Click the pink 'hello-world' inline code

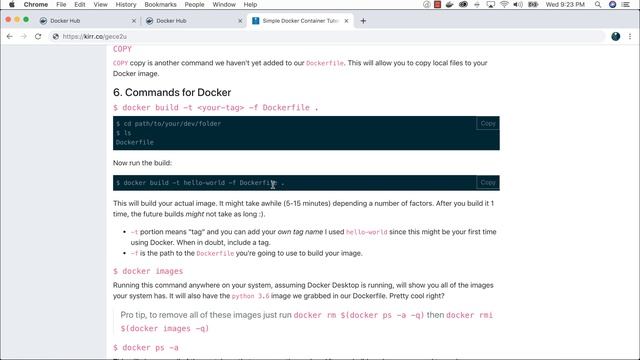coord(366,232)
